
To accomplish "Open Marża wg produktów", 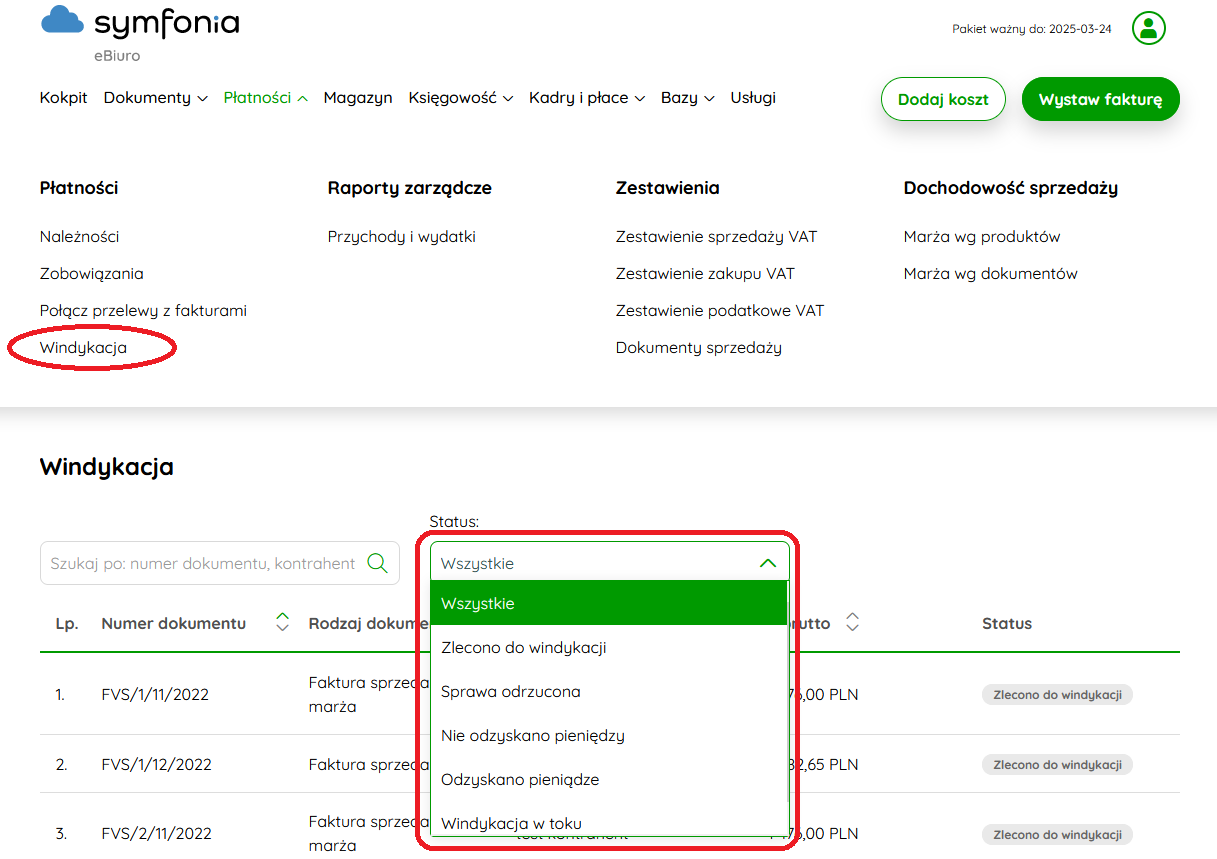I will 982,237.
